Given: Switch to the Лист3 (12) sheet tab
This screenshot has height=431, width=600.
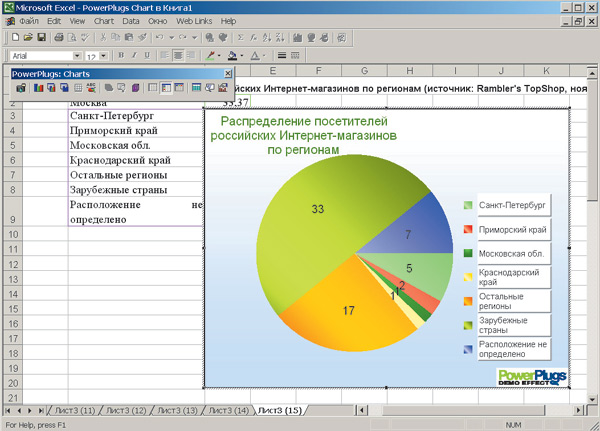Looking at the screenshot, I should (126, 410).
